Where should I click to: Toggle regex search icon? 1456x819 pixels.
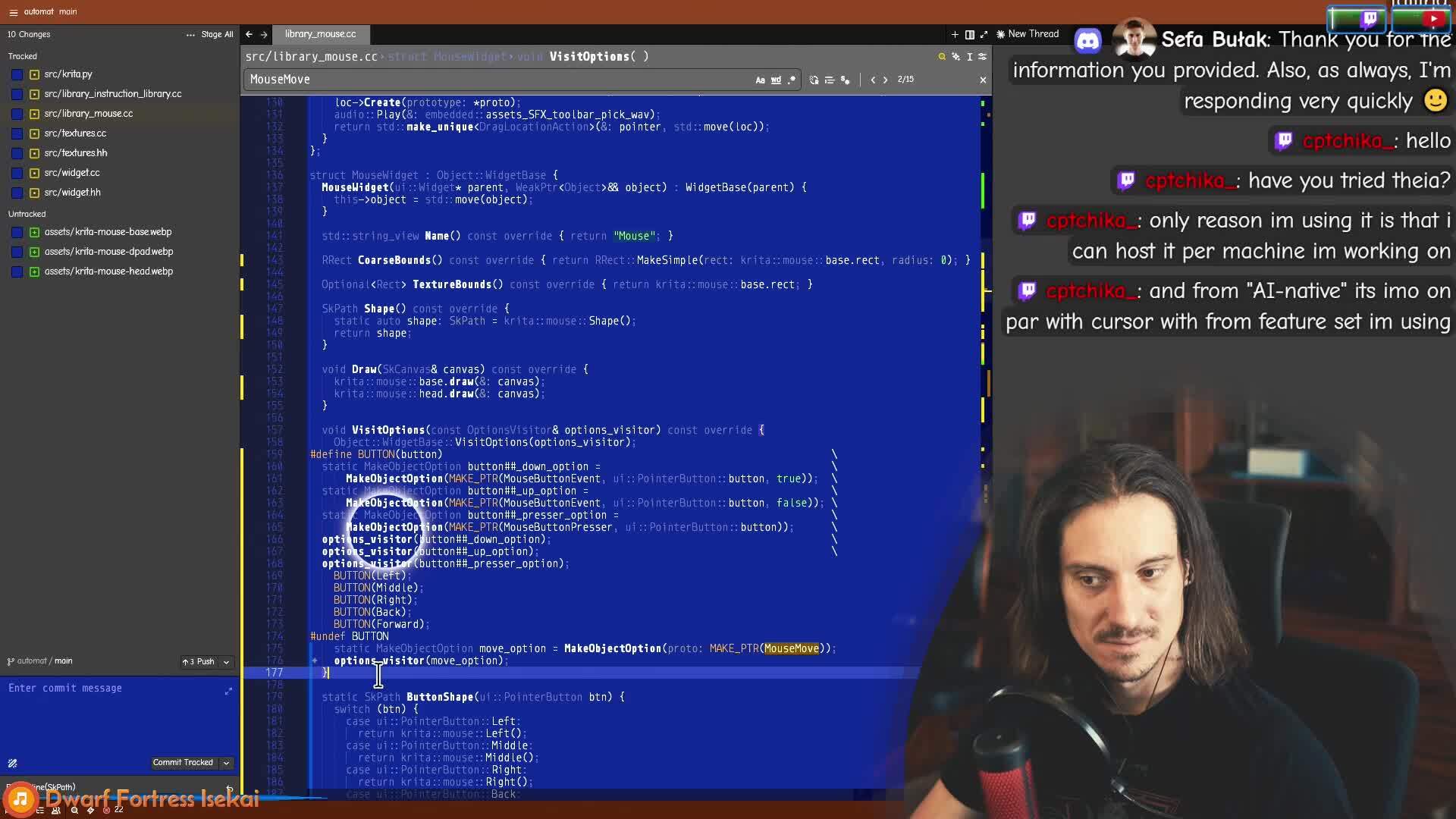coord(792,80)
